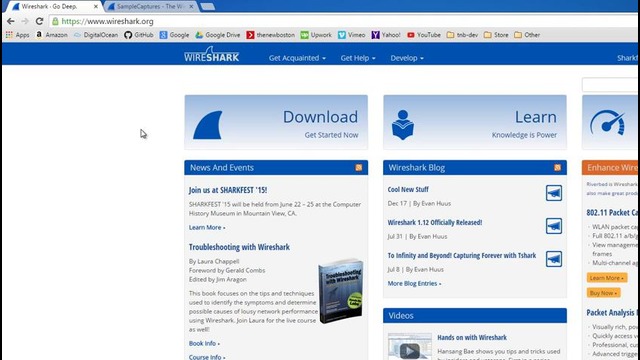Click the Book Info link
Viewport: 640px width, 360px height.
[x=204, y=343]
